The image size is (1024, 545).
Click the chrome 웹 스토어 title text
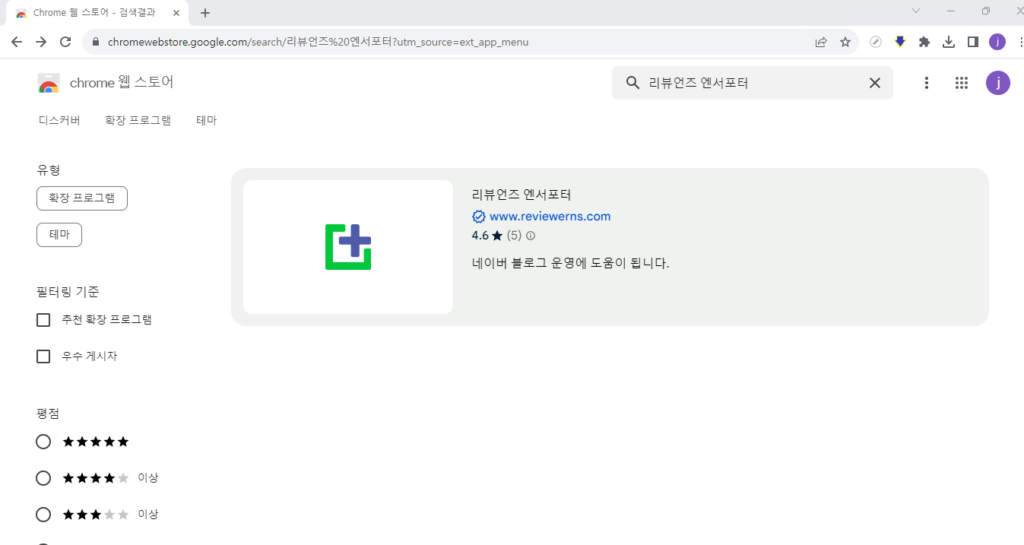coord(121,82)
